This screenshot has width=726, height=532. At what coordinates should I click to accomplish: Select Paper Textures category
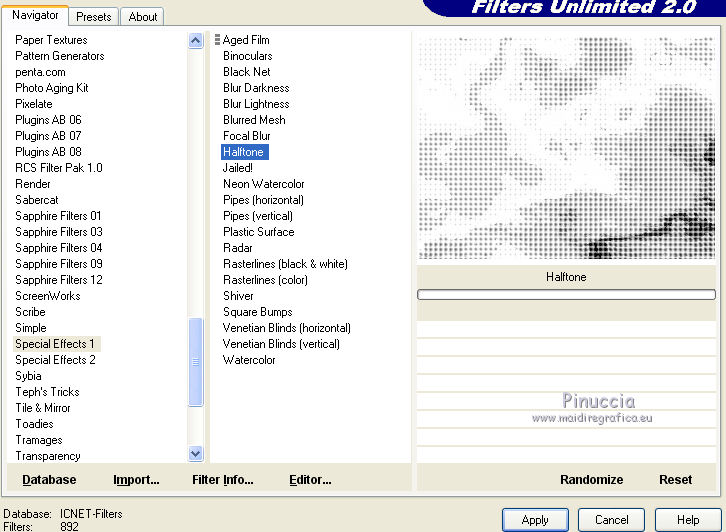[51, 40]
